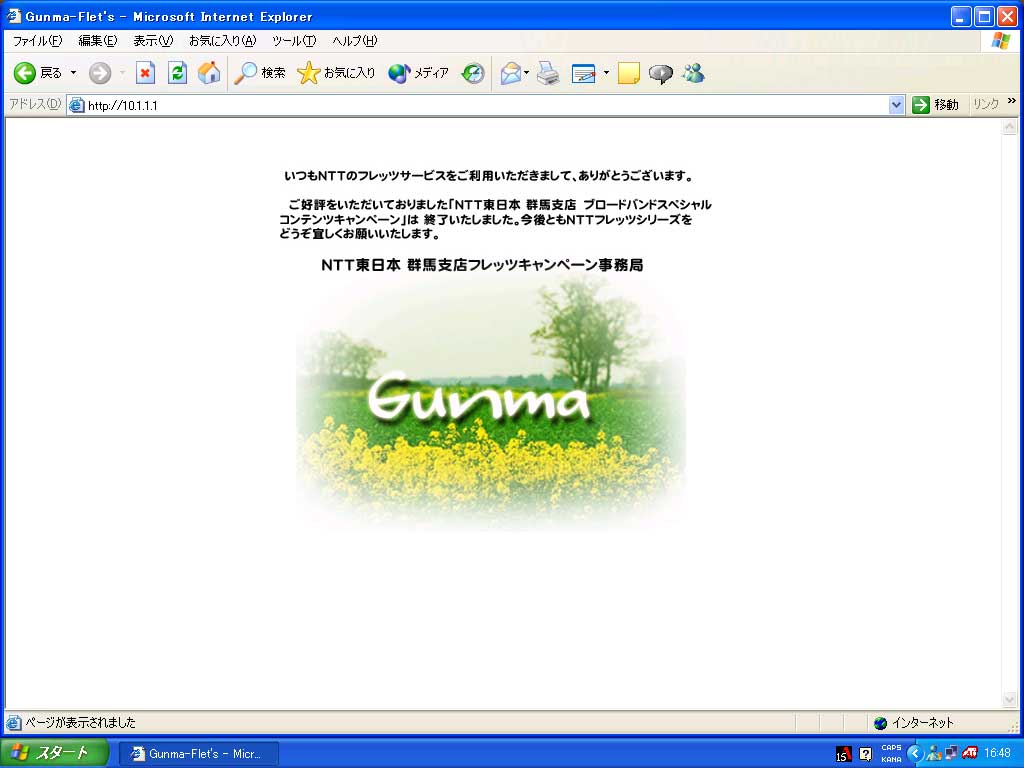Open the 表示(V) menu
The height and width of the screenshot is (768, 1024).
[153, 40]
